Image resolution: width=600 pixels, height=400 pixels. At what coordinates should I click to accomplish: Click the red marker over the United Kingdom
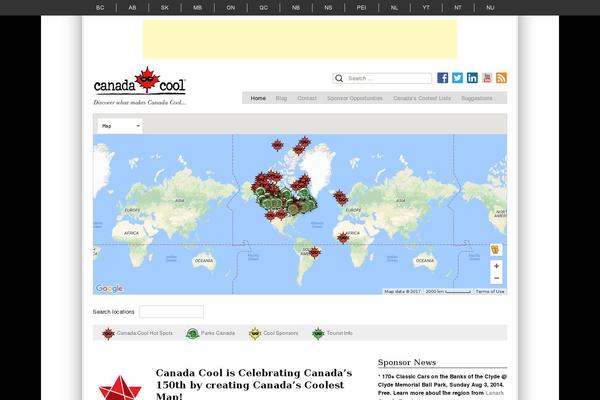(x=340, y=197)
